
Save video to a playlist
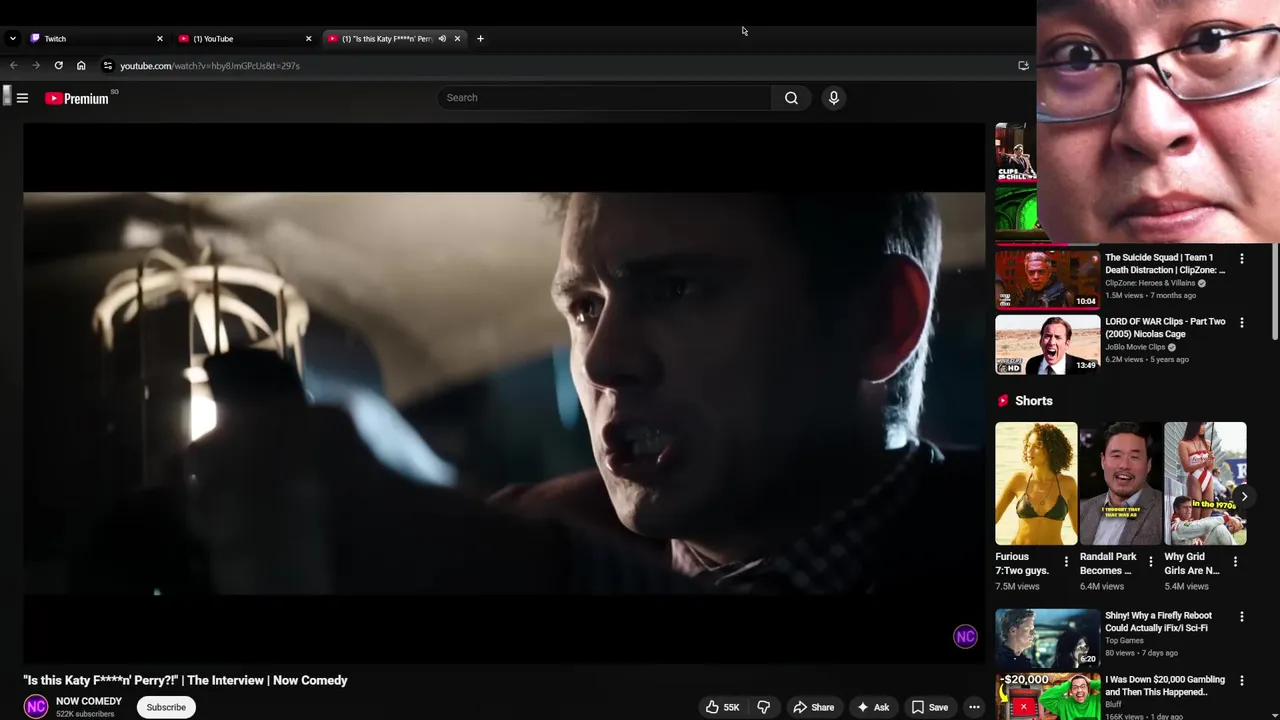point(929,707)
